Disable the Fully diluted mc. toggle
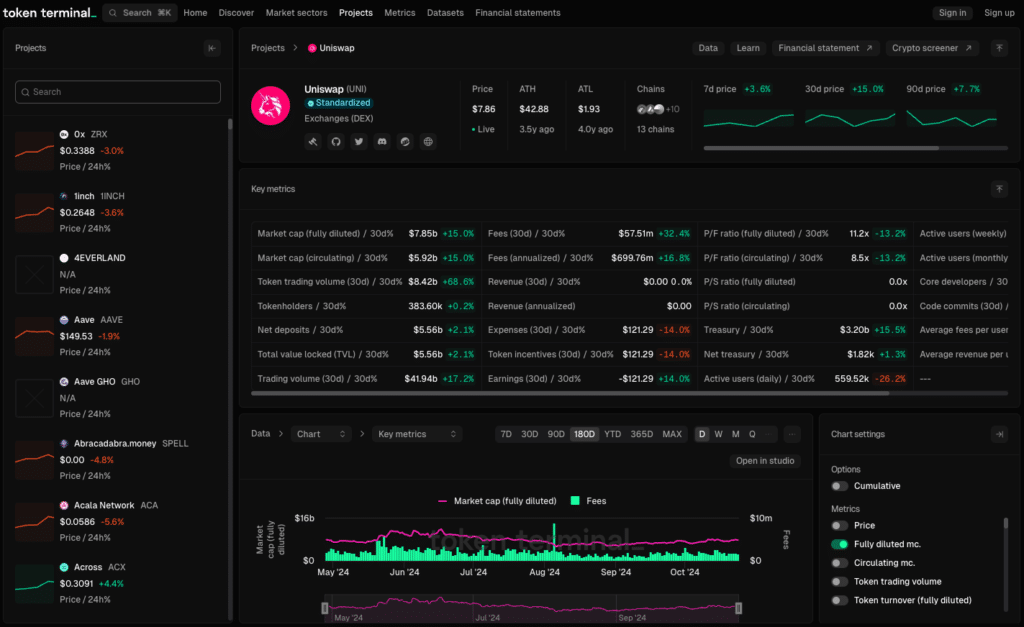 (840, 544)
